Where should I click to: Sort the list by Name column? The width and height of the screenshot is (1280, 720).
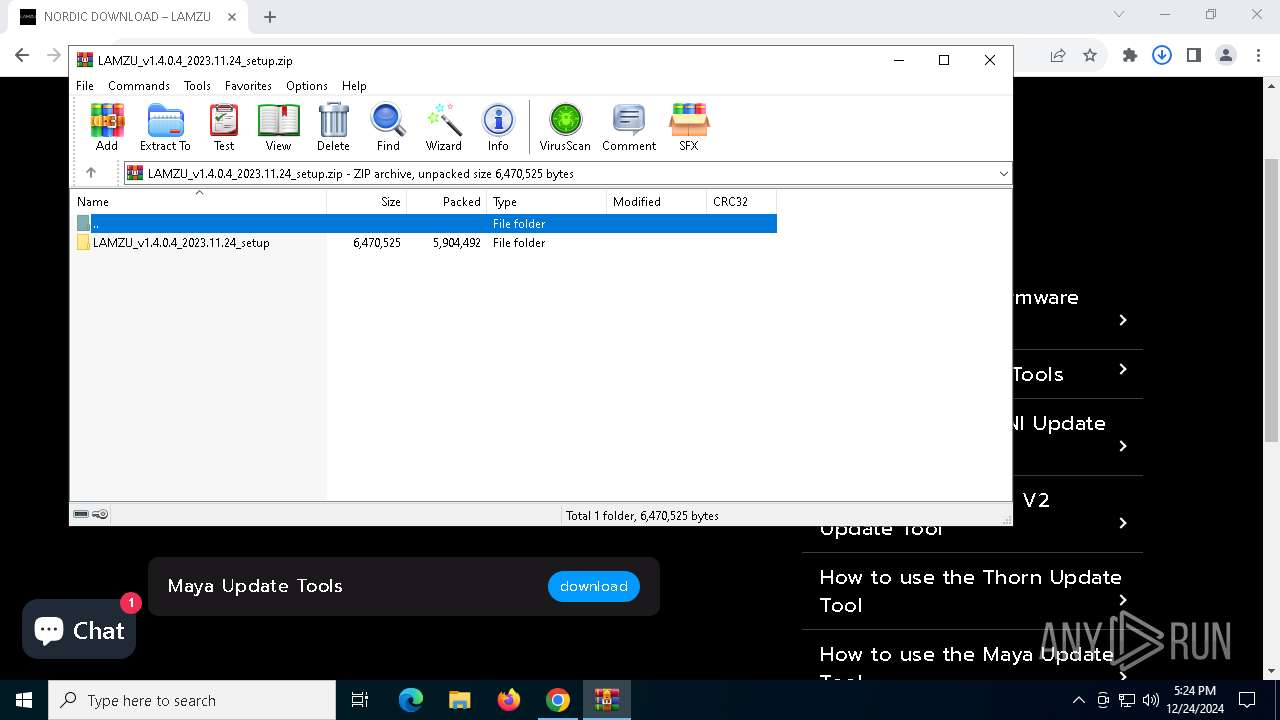(x=198, y=202)
